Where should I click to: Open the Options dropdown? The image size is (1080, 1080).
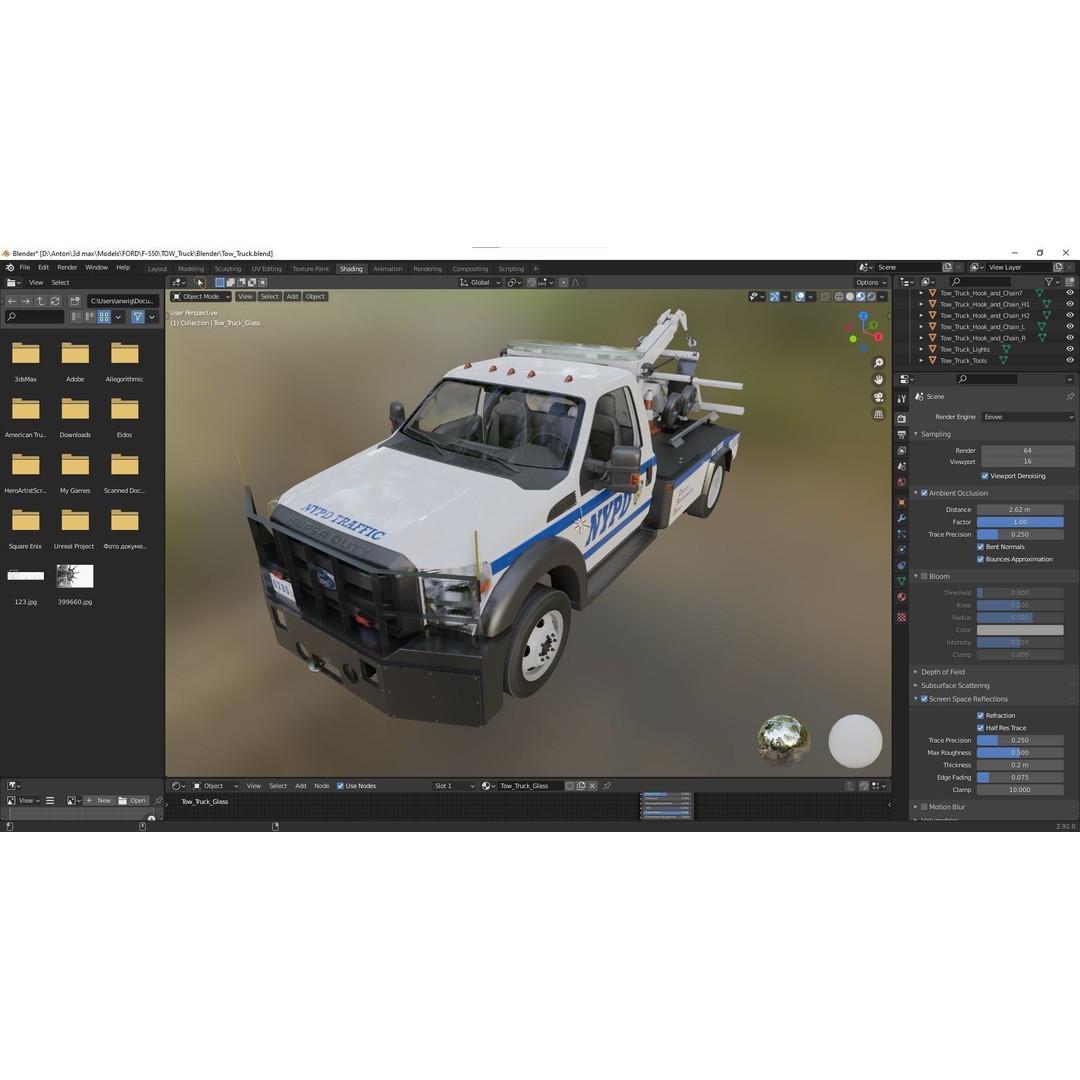pos(871,282)
